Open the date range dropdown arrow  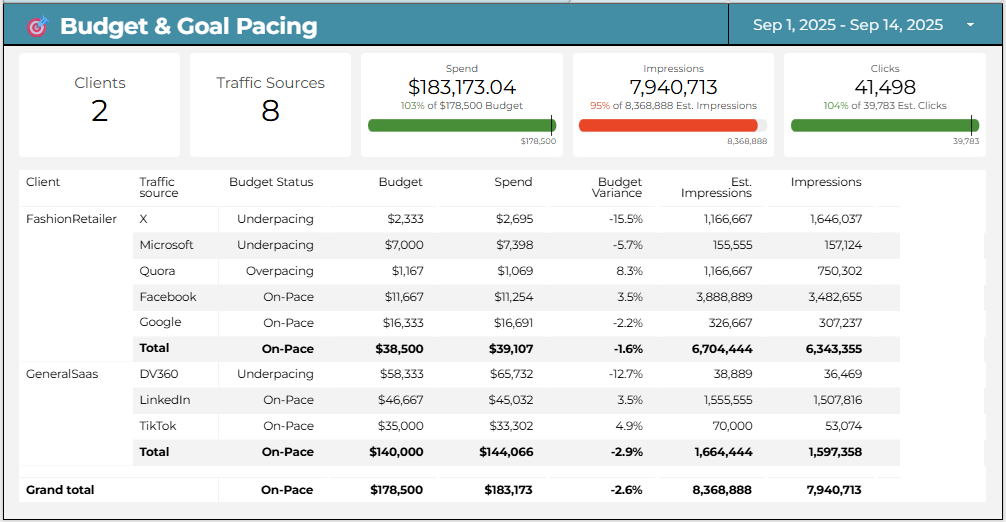pyautogui.click(x=970, y=25)
